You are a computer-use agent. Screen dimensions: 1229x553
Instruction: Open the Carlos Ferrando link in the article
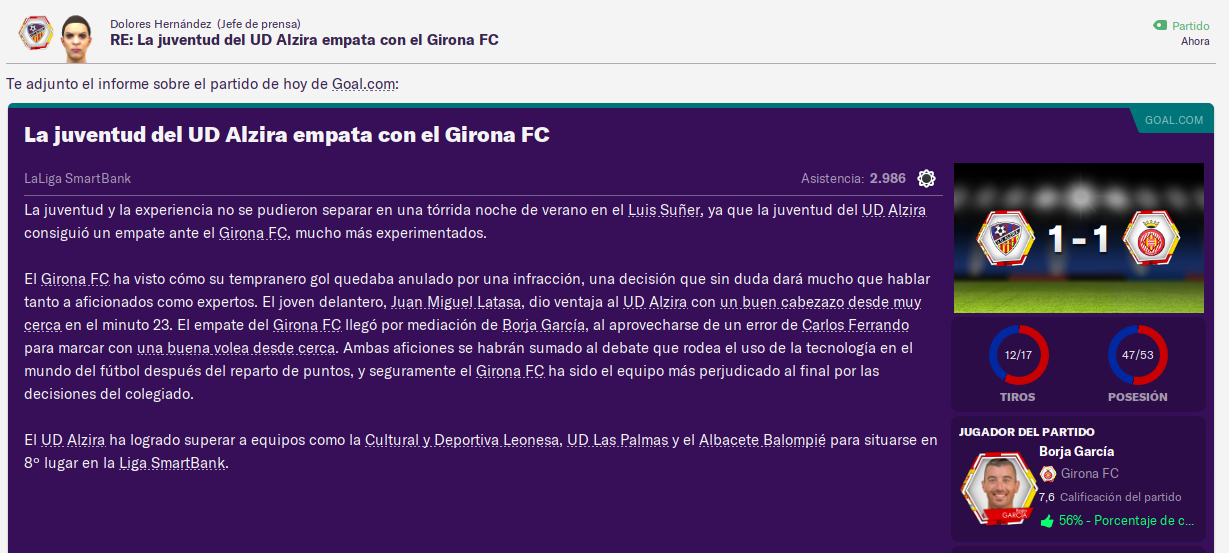click(x=855, y=325)
